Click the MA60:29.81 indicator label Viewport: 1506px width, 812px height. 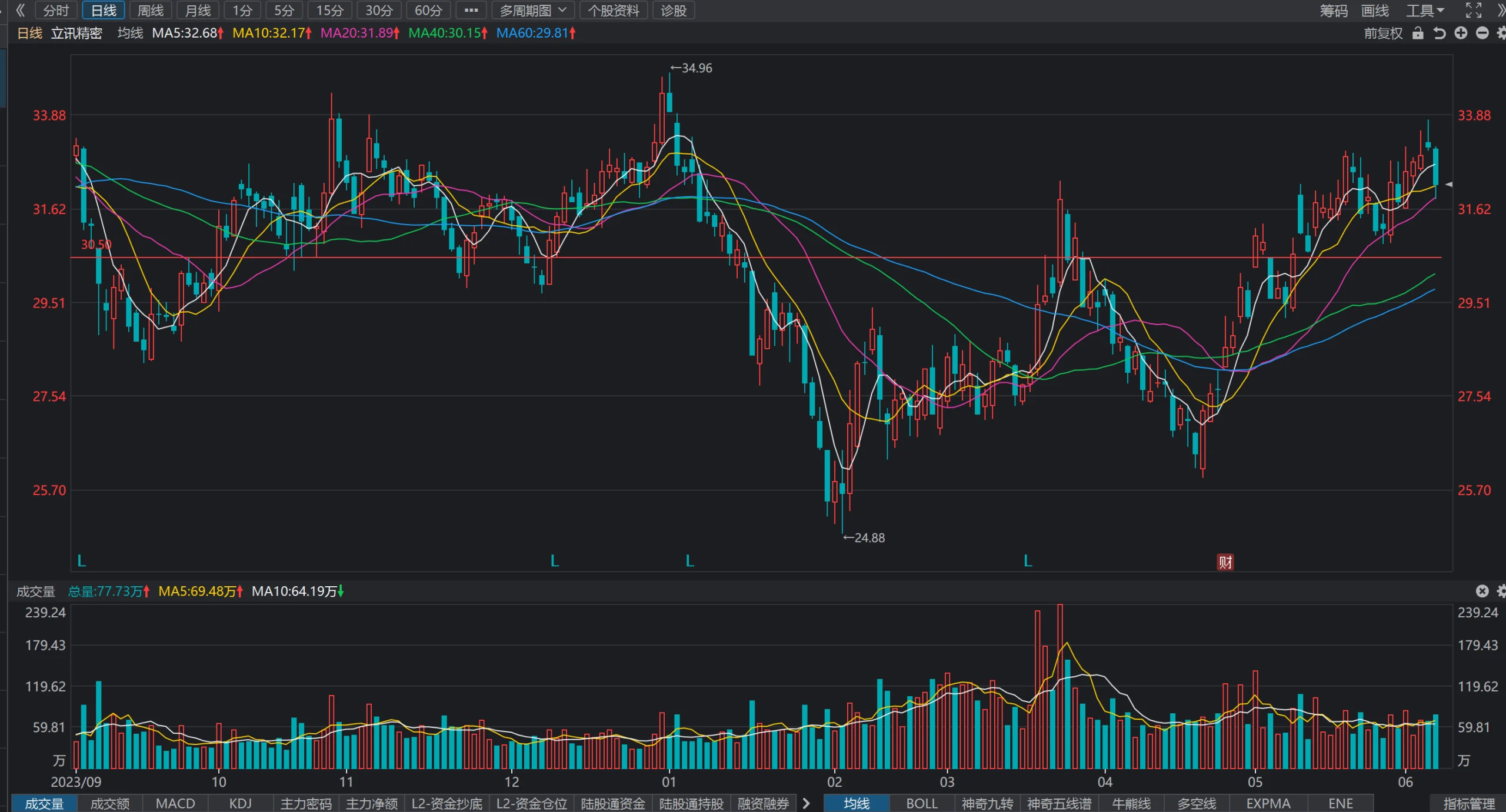point(536,33)
